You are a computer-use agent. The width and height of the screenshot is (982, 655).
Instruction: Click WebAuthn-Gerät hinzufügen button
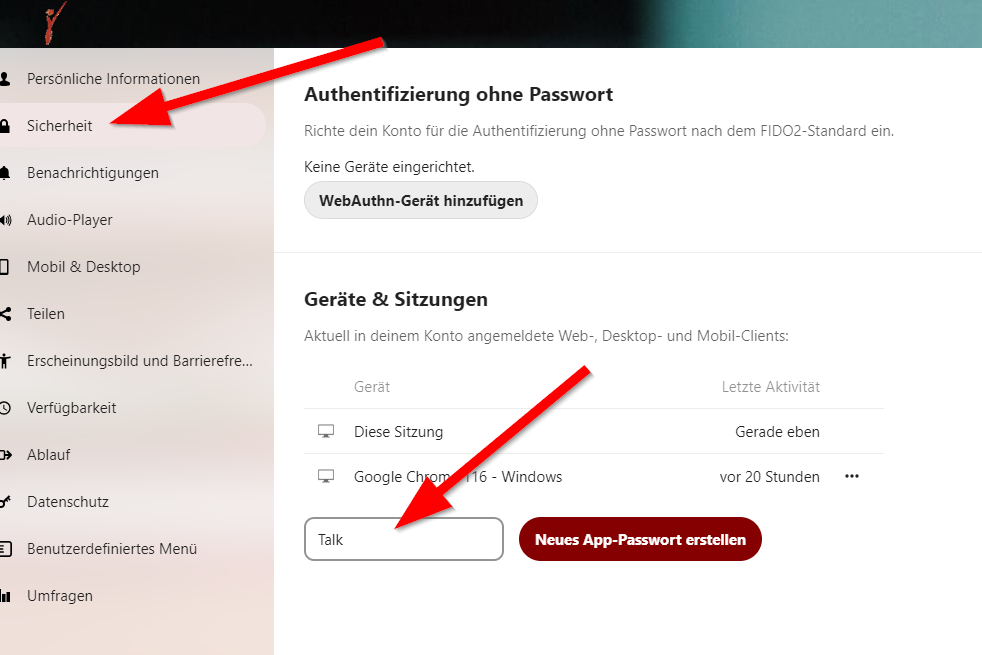click(421, 200)
